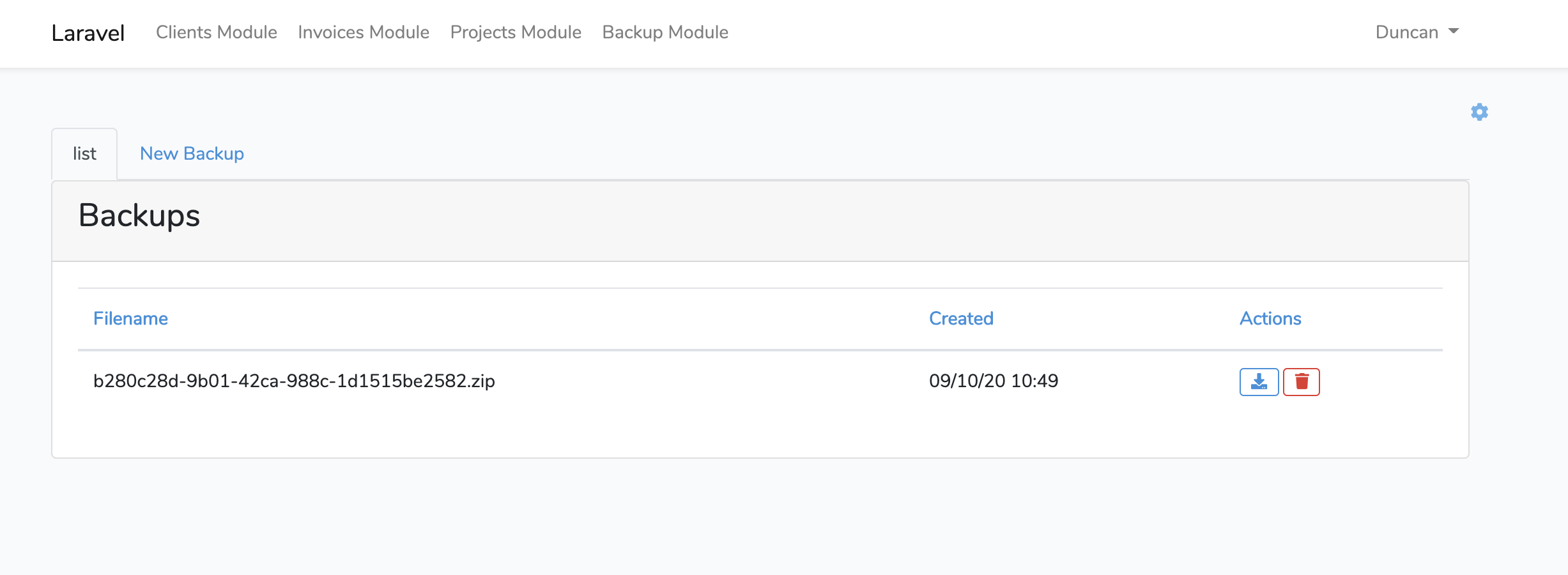This screenshot has width=1568, height=575.
Task: Sort by Filename column header
Action: click(130, 319)
